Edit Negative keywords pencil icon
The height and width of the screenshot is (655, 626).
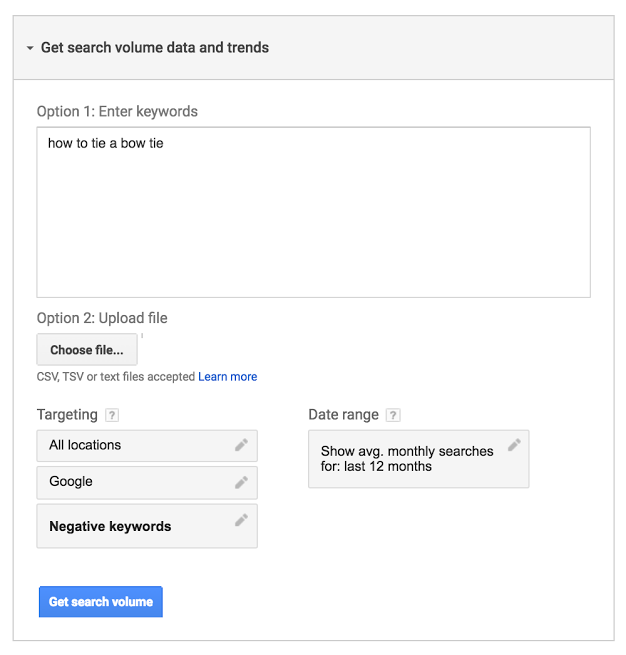click(241, 520)
